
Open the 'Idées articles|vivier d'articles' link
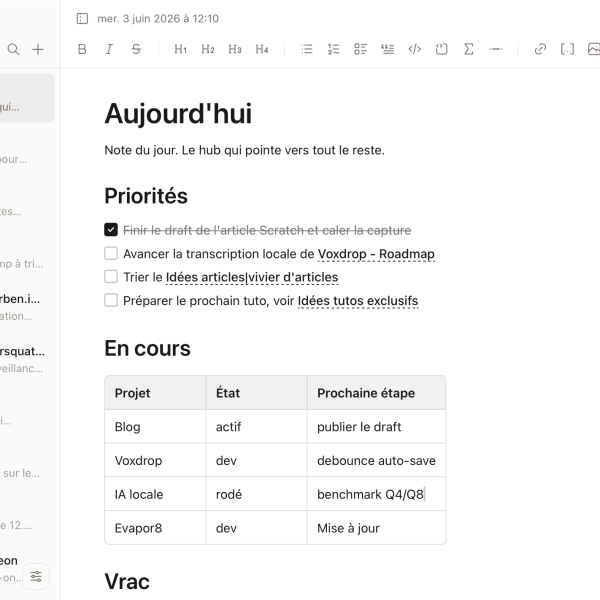[252, 277]
